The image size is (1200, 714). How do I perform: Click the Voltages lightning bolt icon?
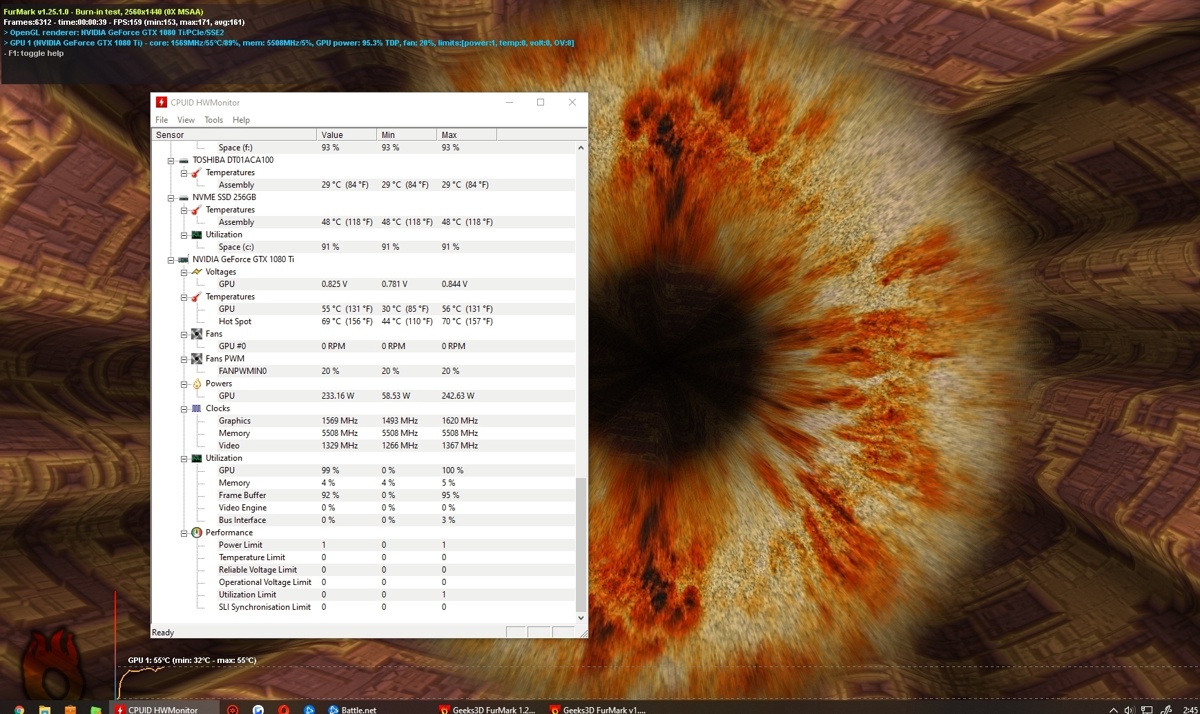(197, 272)
